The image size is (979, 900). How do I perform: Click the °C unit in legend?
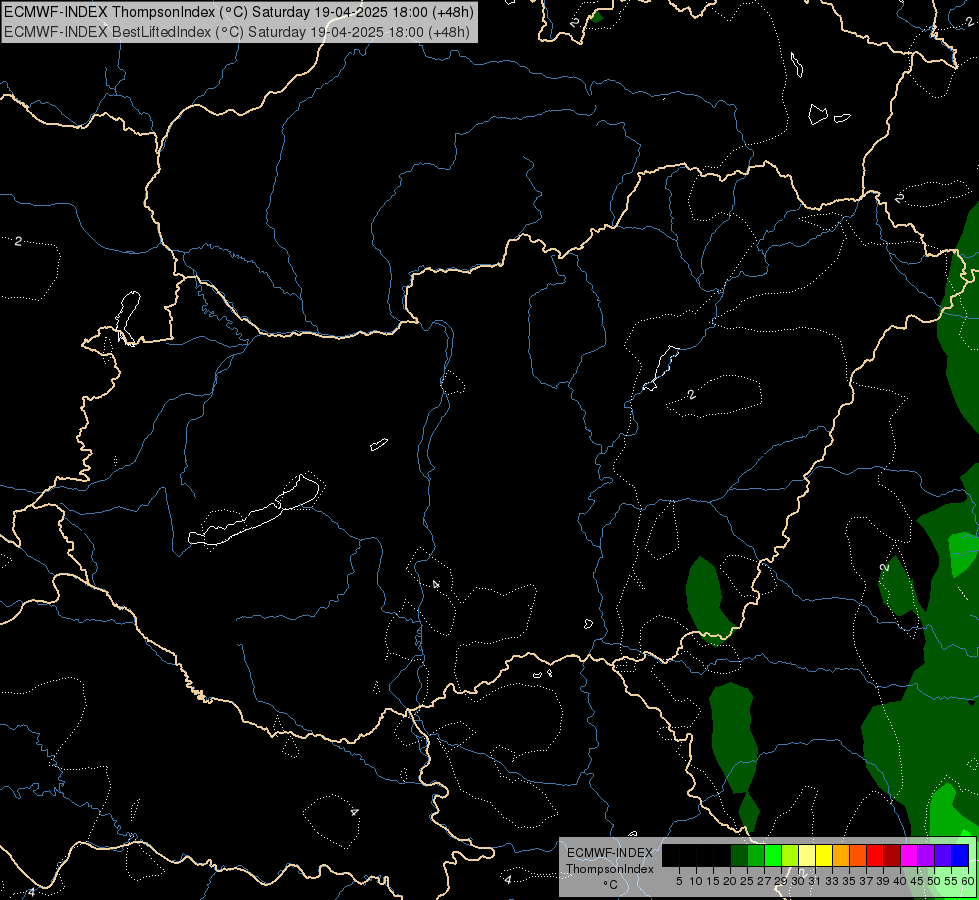pyautogui.click(x=611, y=885)
